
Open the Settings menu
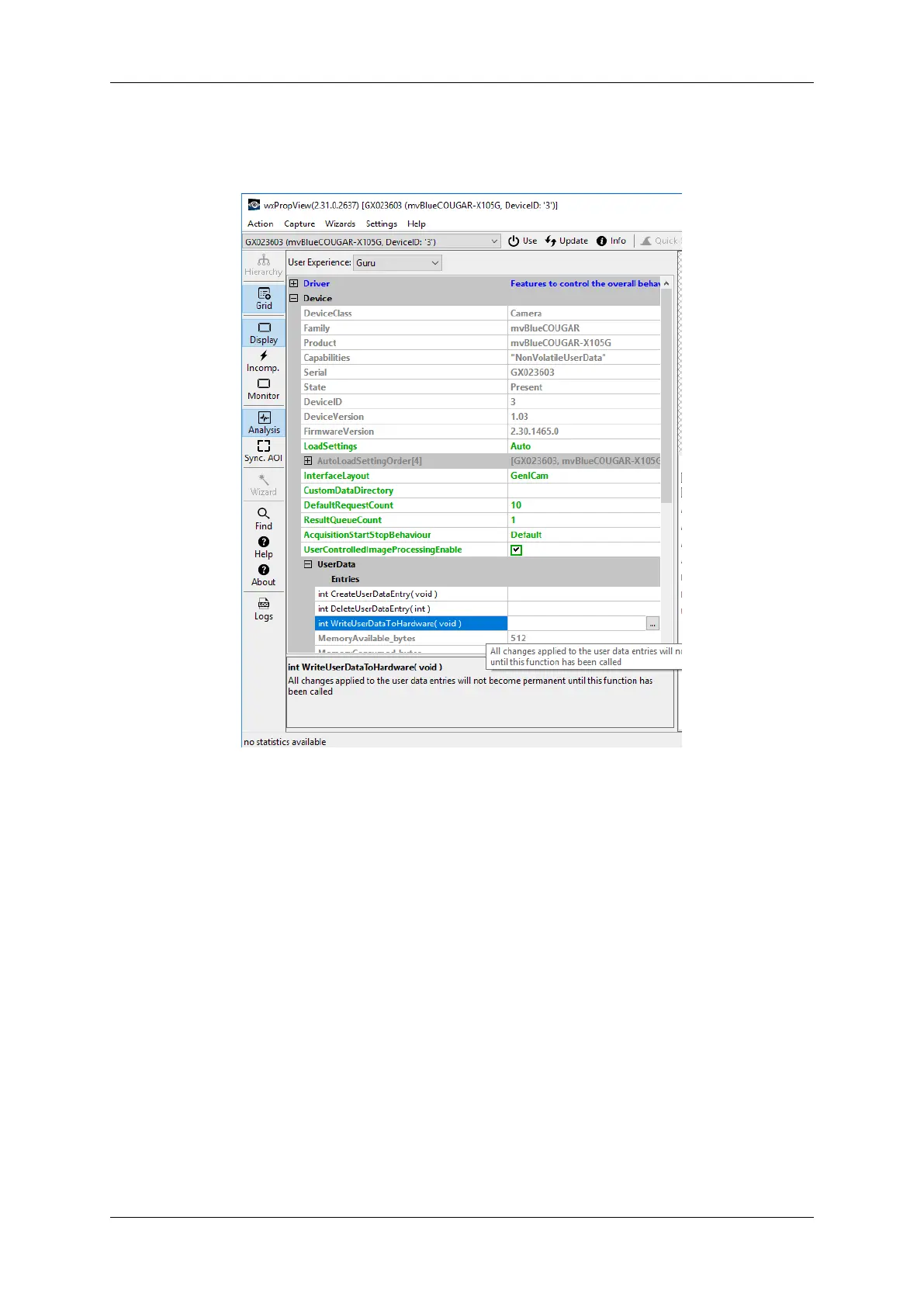click(382, 224)
